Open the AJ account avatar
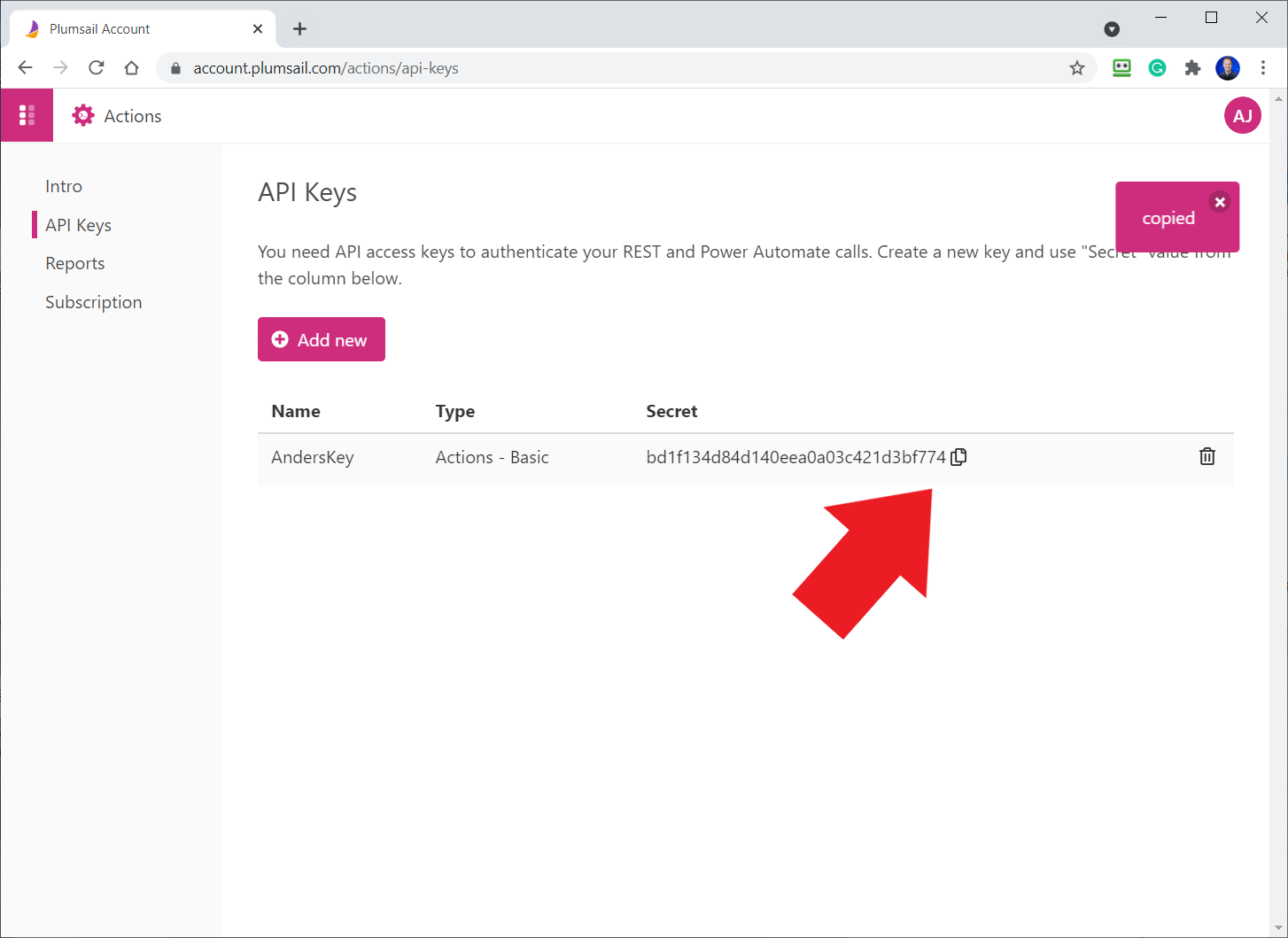This screenshot has width=1288, height=938. tap(1243, 115)
